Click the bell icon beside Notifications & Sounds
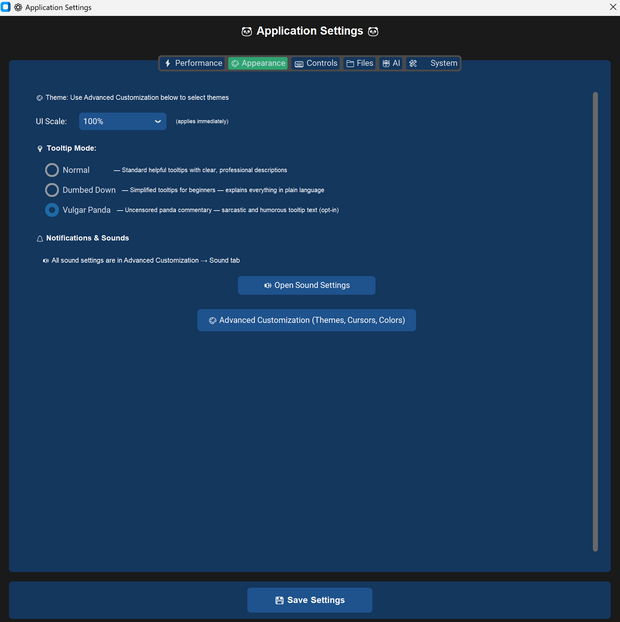 (x=40, y=239)
